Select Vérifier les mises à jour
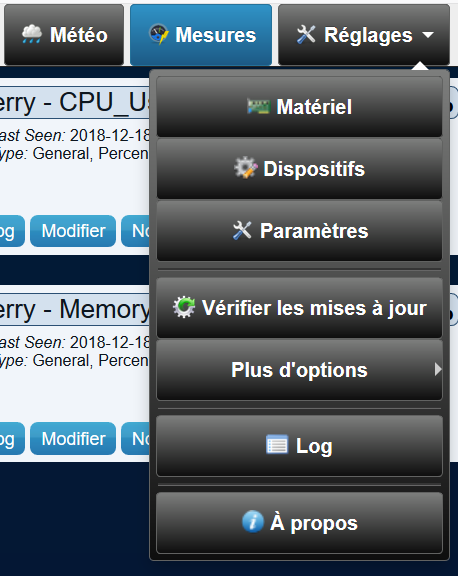Viewport: 458px width, 576px height. [299, 308]
